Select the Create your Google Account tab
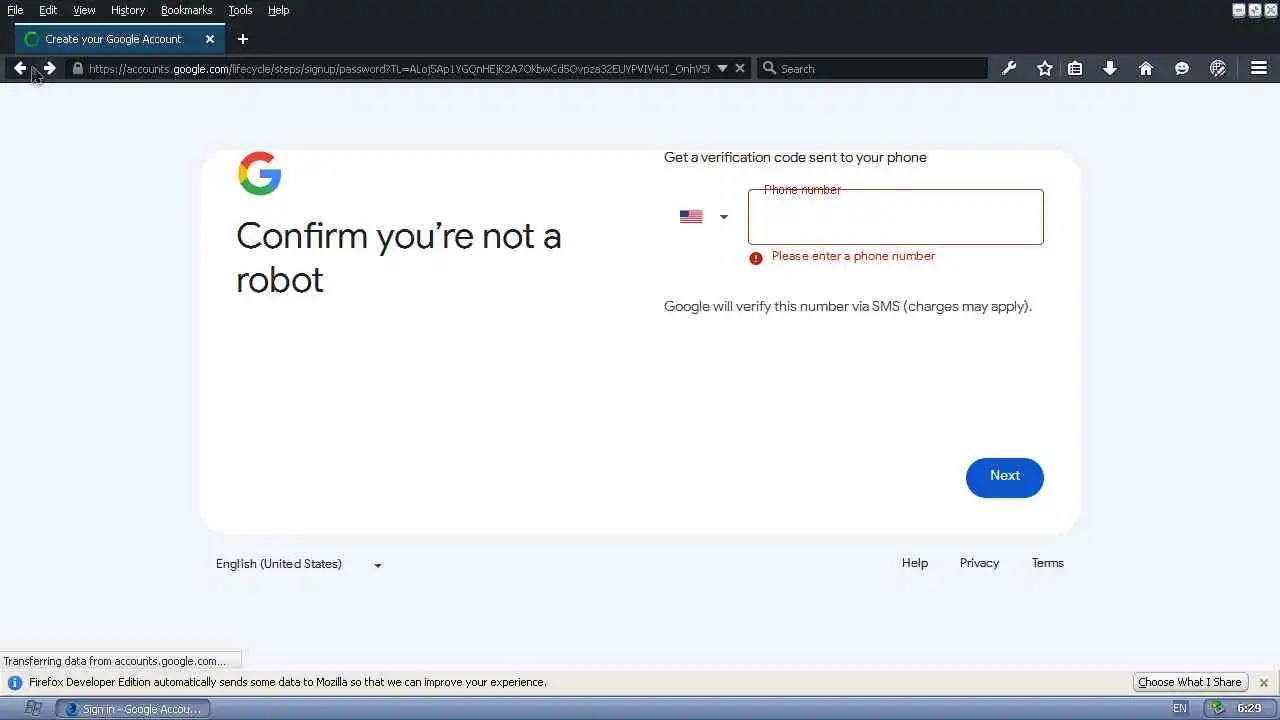This screenshot has width=1280, height=720. pyautogui.click(x=120, y=39)
